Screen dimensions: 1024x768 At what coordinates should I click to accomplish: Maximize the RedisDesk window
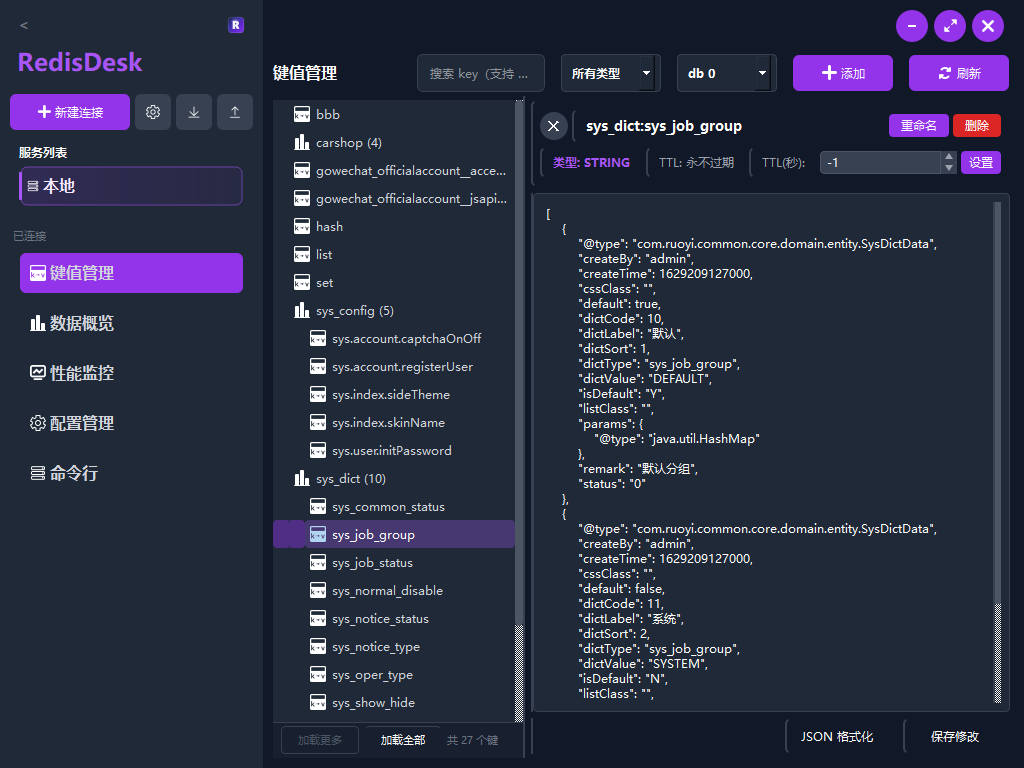pyautogui.click(x=950, y=26)
